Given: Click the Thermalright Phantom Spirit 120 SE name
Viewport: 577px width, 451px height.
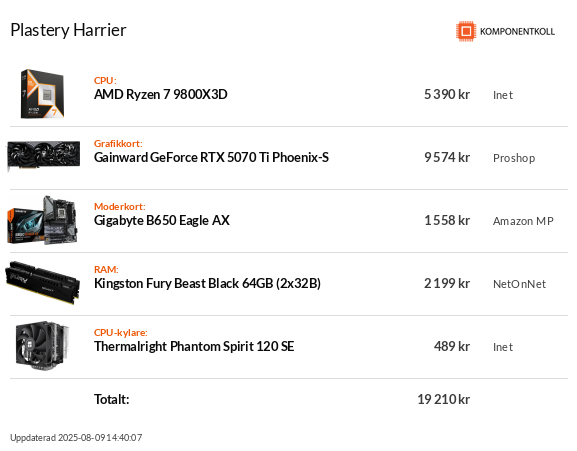Looking at the screenshot, I should point(194,347).
